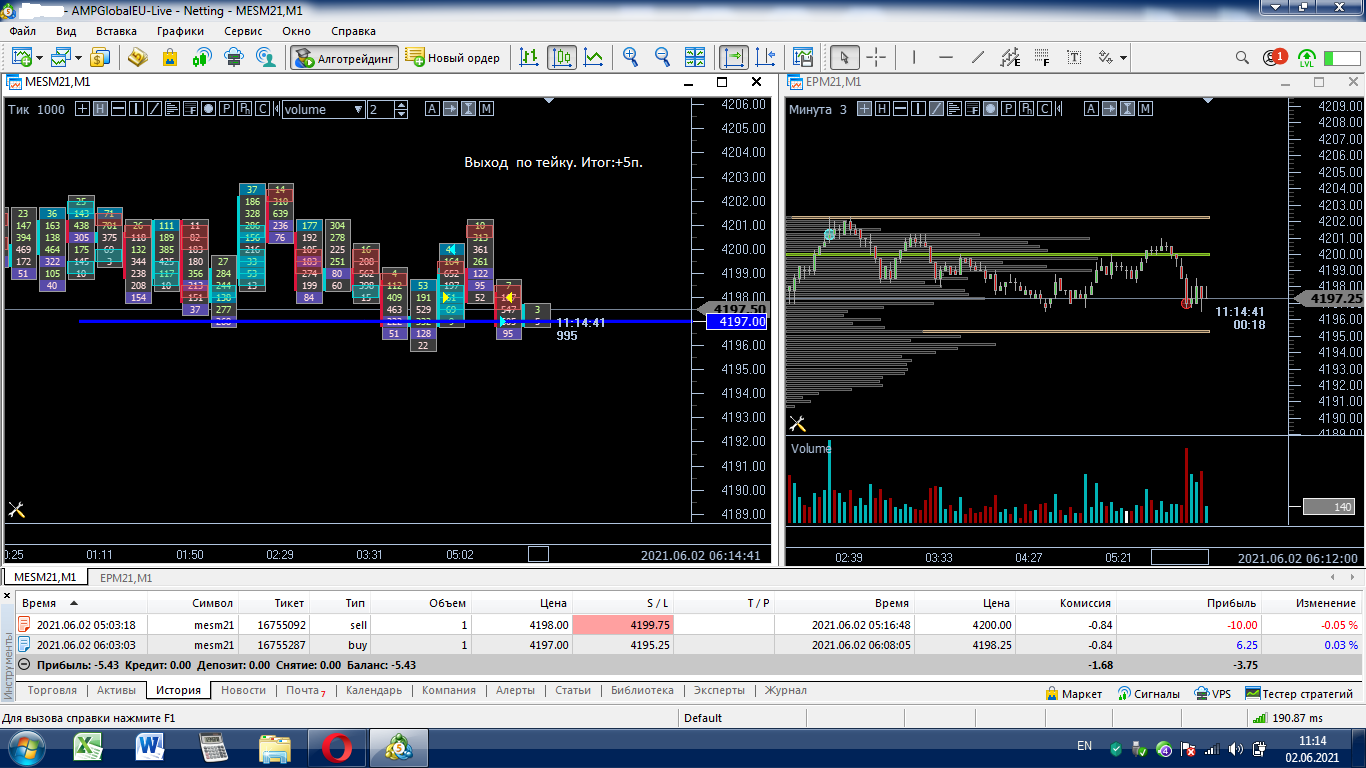The height and width of the screenshot is (768, 1366).
Task: Tile chart windows using the grid icon
Action: coord(694,57)
